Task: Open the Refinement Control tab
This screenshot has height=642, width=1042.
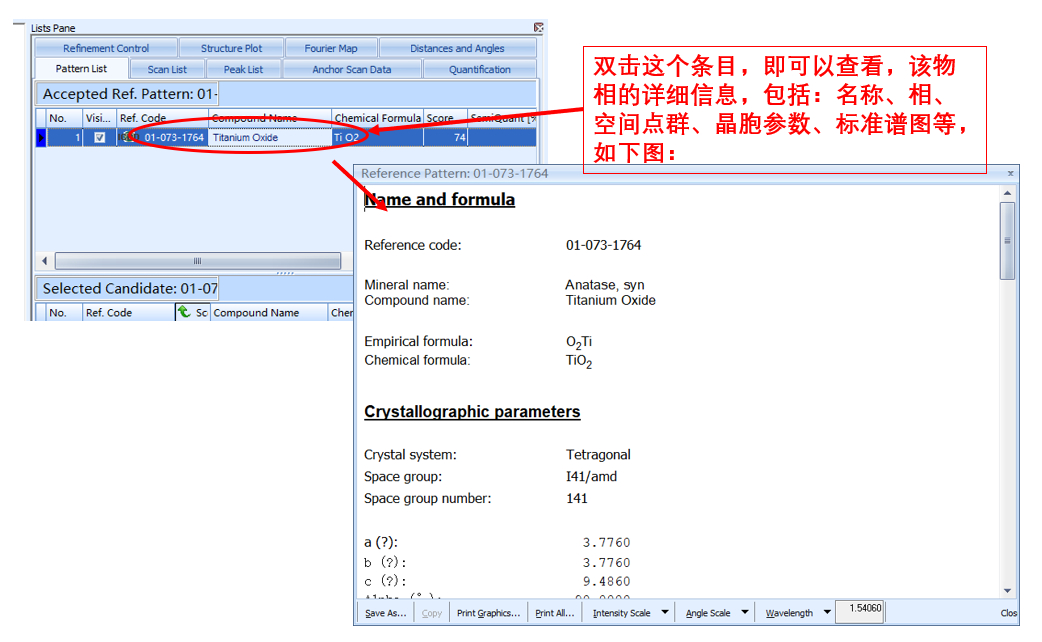Action: pyautogui.click(x=105, y=47)
